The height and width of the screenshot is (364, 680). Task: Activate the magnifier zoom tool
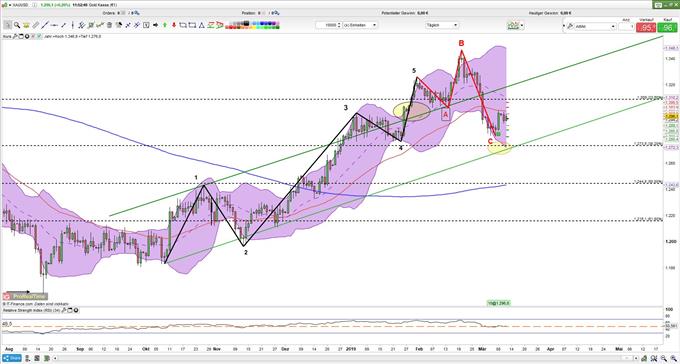17,25
